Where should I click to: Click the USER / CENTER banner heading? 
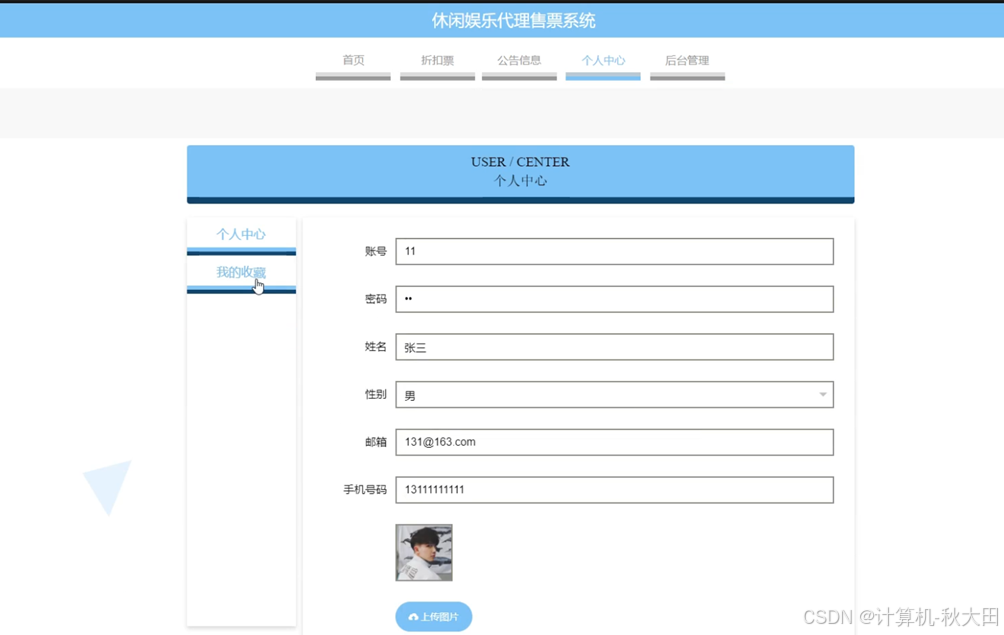pyautogui.click(x=520, y=162)
